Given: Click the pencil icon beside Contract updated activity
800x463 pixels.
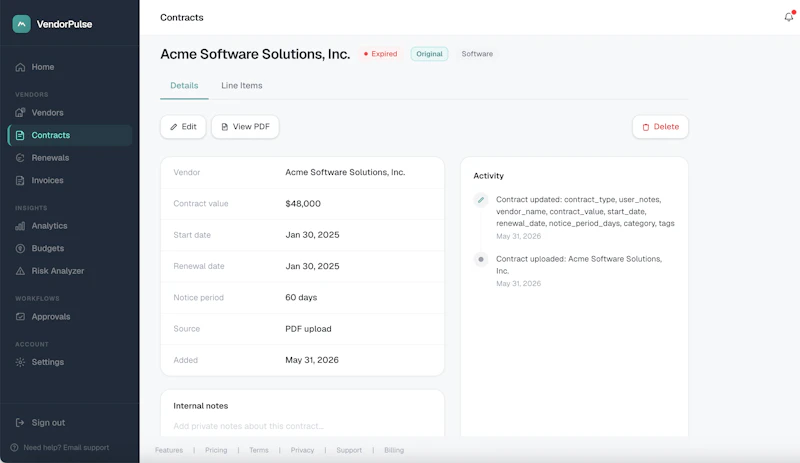Looking at the screenshot, I should [x=481, y=200].
